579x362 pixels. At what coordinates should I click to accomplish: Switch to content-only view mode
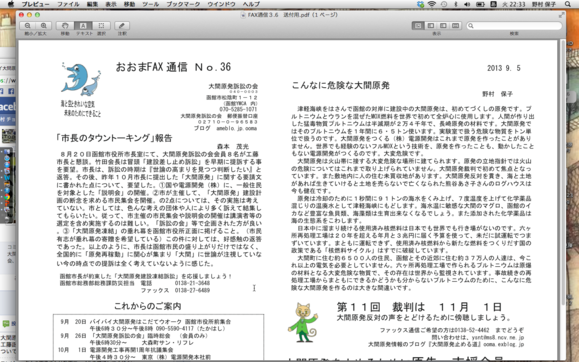pos(418,25)
